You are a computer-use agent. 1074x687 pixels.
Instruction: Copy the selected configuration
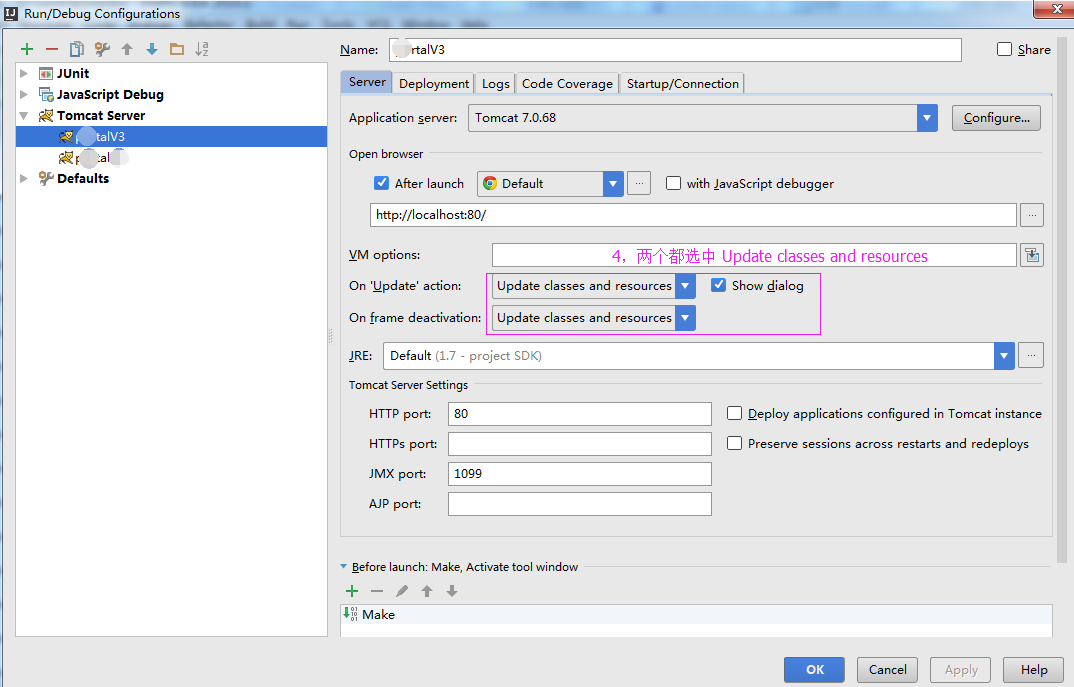point(77,49)
